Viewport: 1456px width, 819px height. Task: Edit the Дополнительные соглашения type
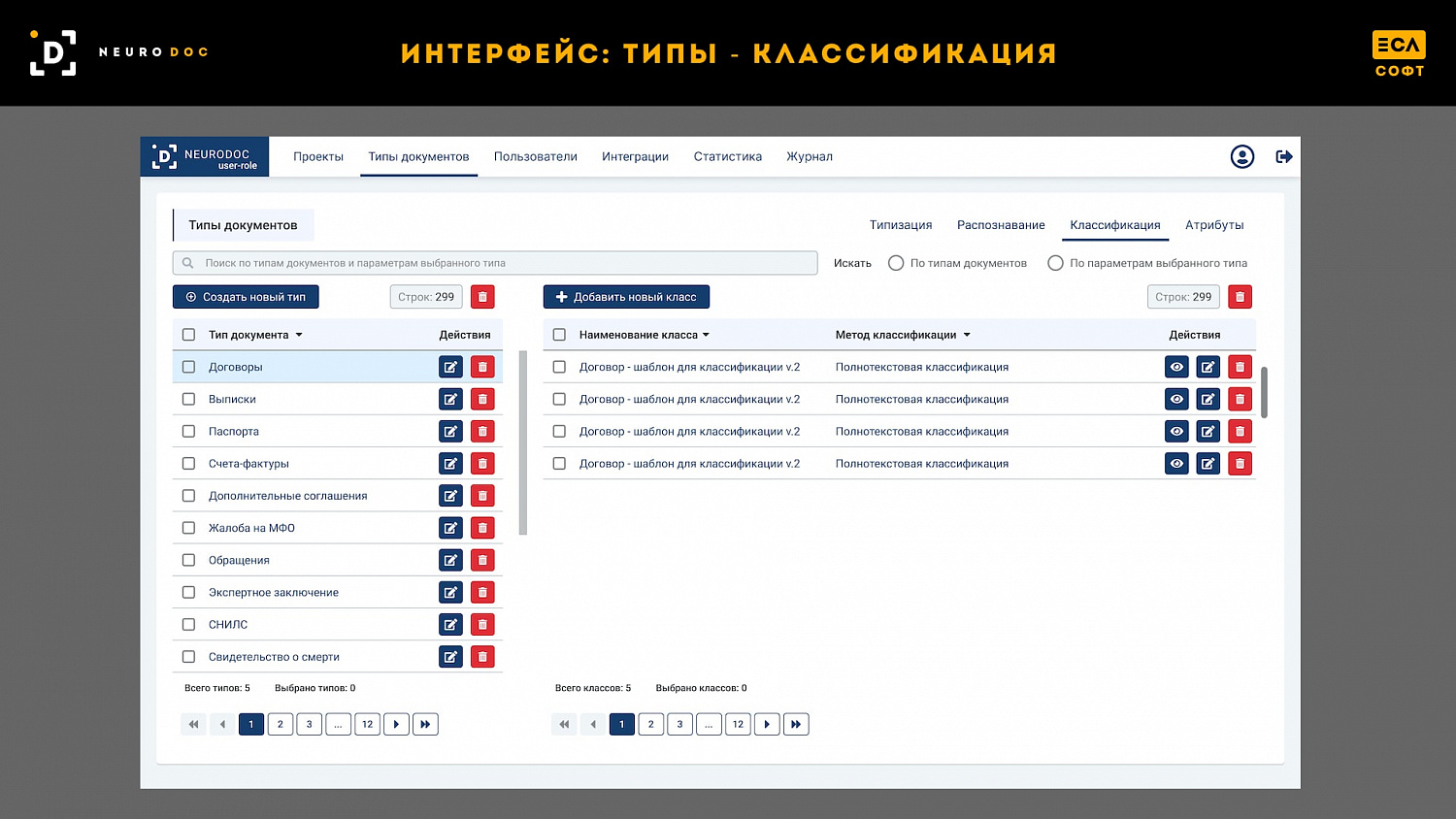pos(450,496)
